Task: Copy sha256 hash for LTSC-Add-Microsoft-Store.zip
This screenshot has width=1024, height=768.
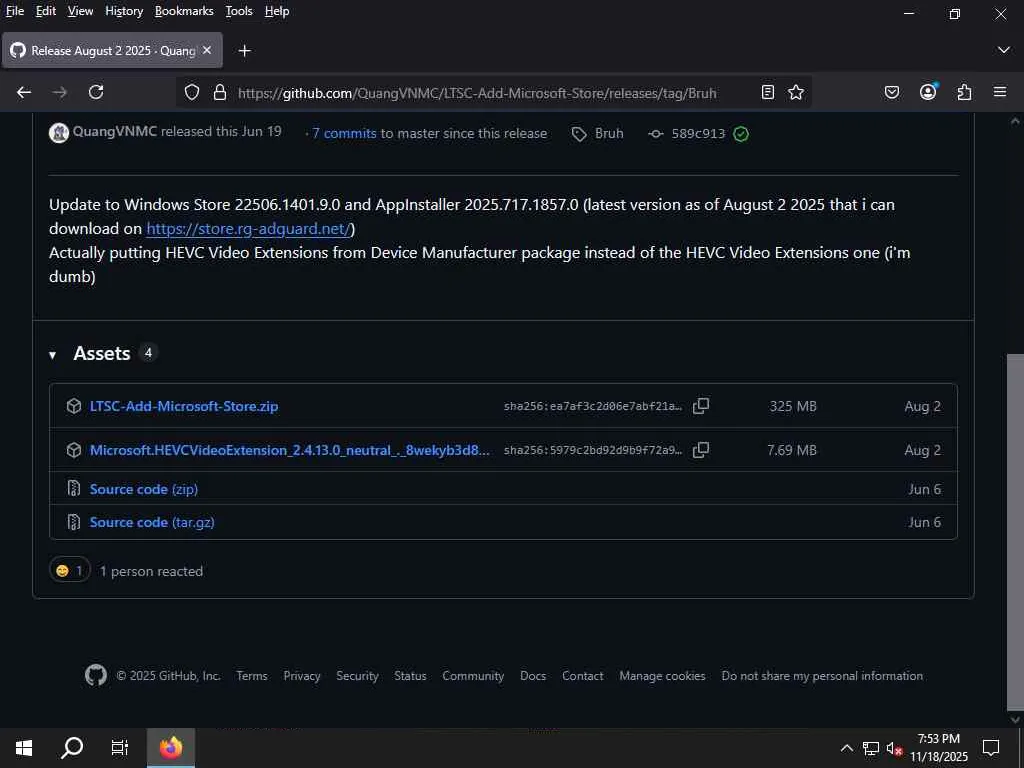Action: 701,406
